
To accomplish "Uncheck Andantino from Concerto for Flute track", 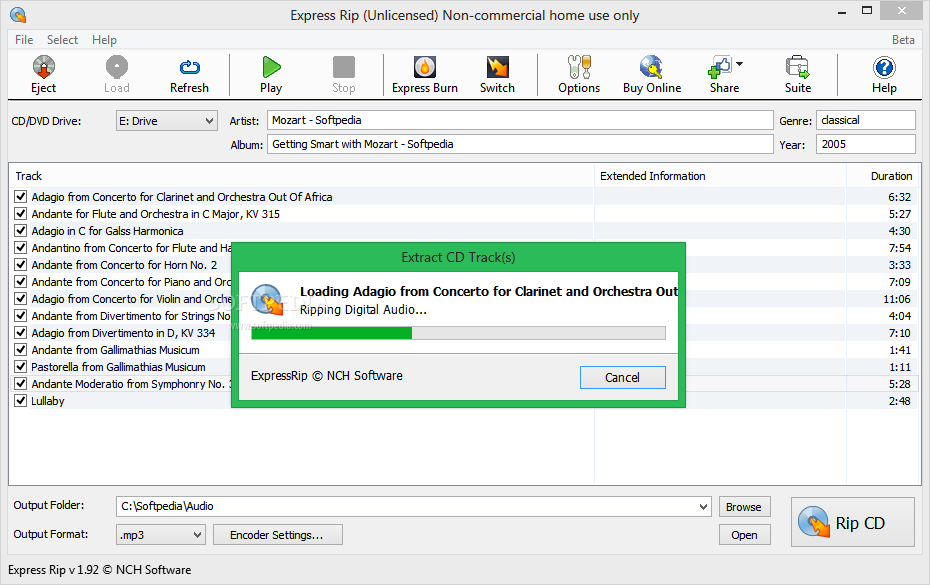I will (21, 247).
